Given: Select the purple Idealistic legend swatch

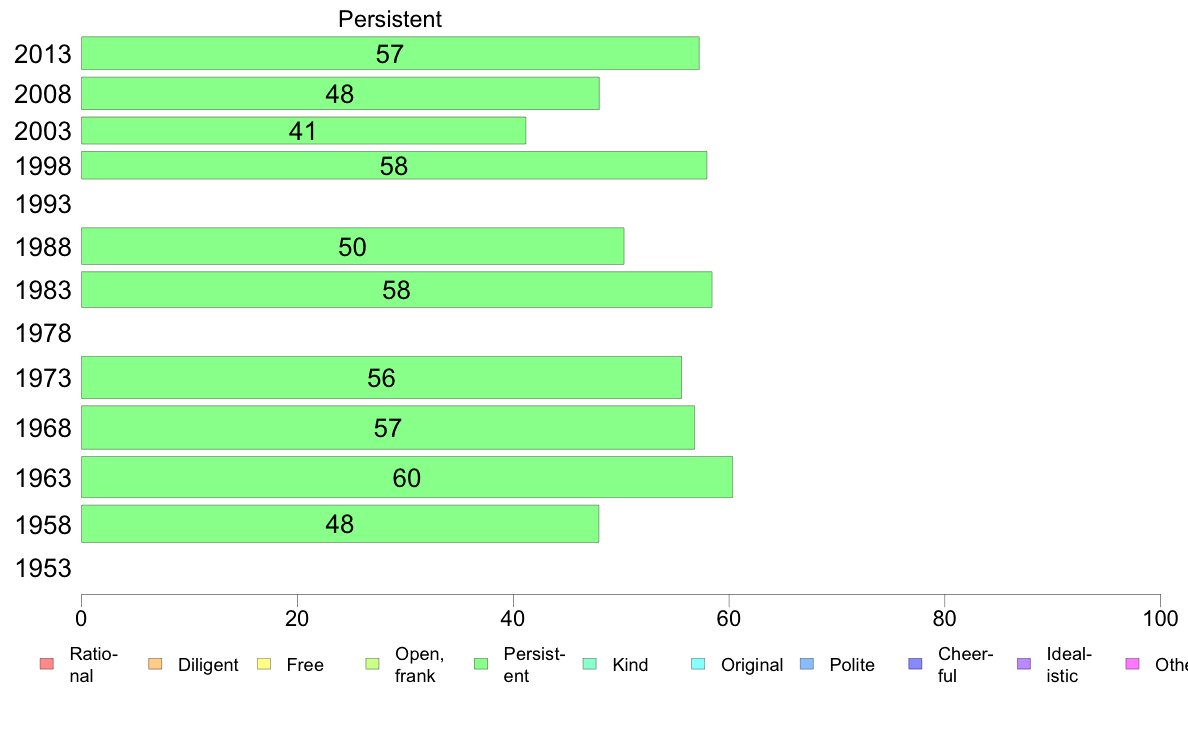Looking at the screenshot, I should click(1024, 664).
